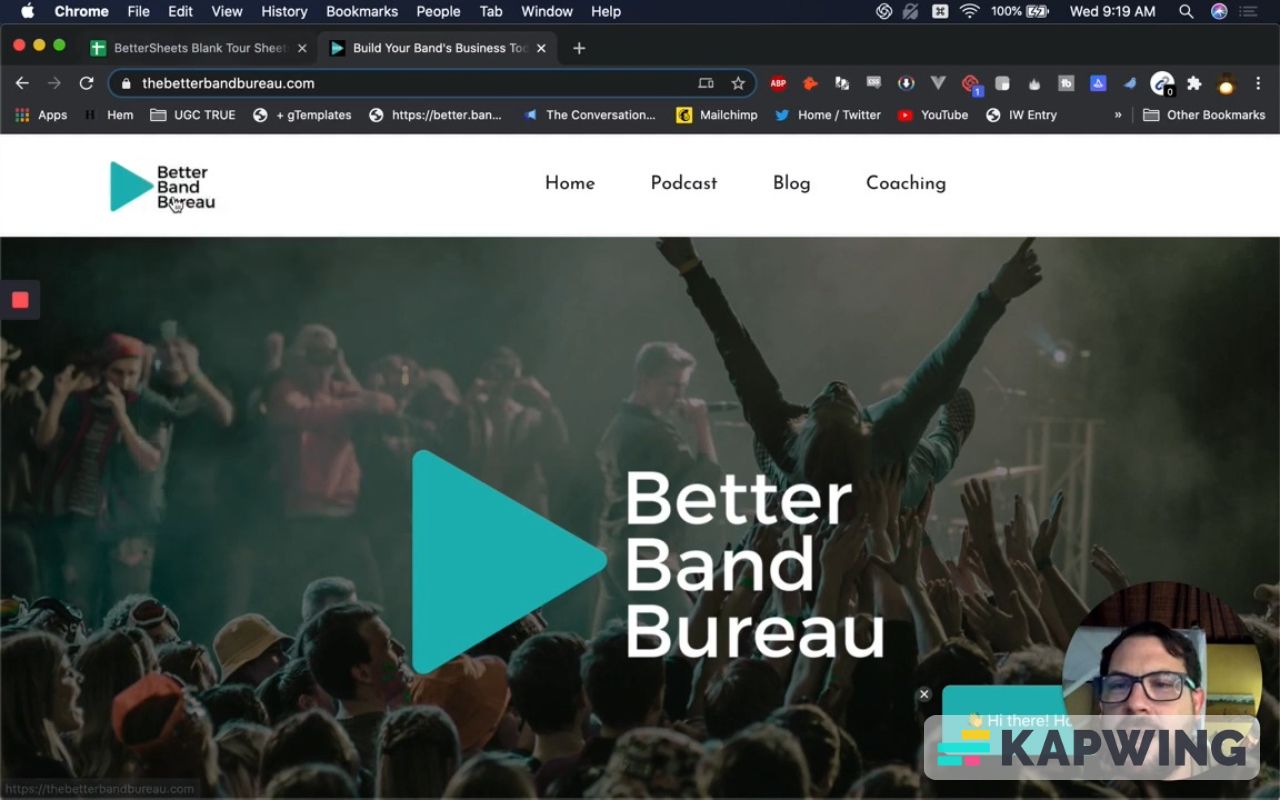1280x800 pixels.
Task: Open the Hem bookmark
Action: point(108,115)
